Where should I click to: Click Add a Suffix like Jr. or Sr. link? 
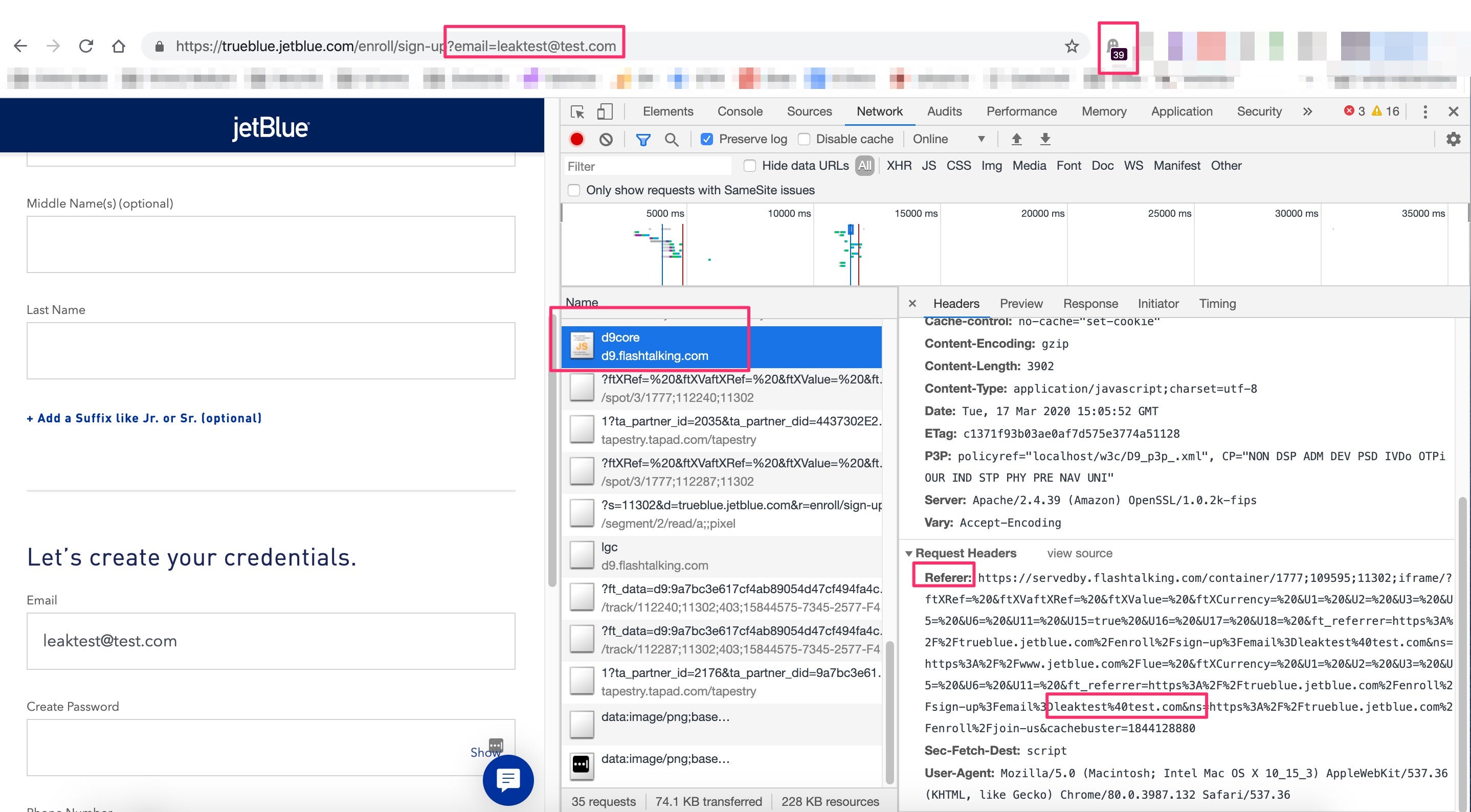pyautogui.click(x=144, y=418)
